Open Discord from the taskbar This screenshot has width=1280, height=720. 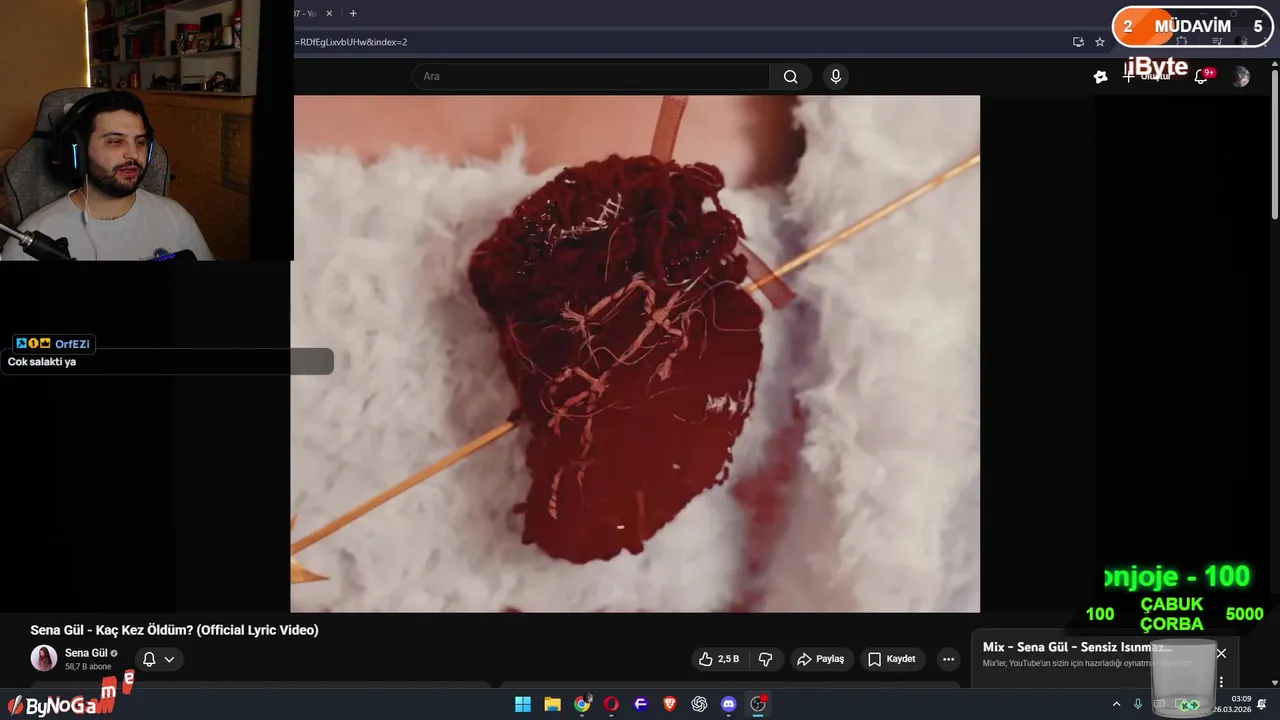point(729,704)
